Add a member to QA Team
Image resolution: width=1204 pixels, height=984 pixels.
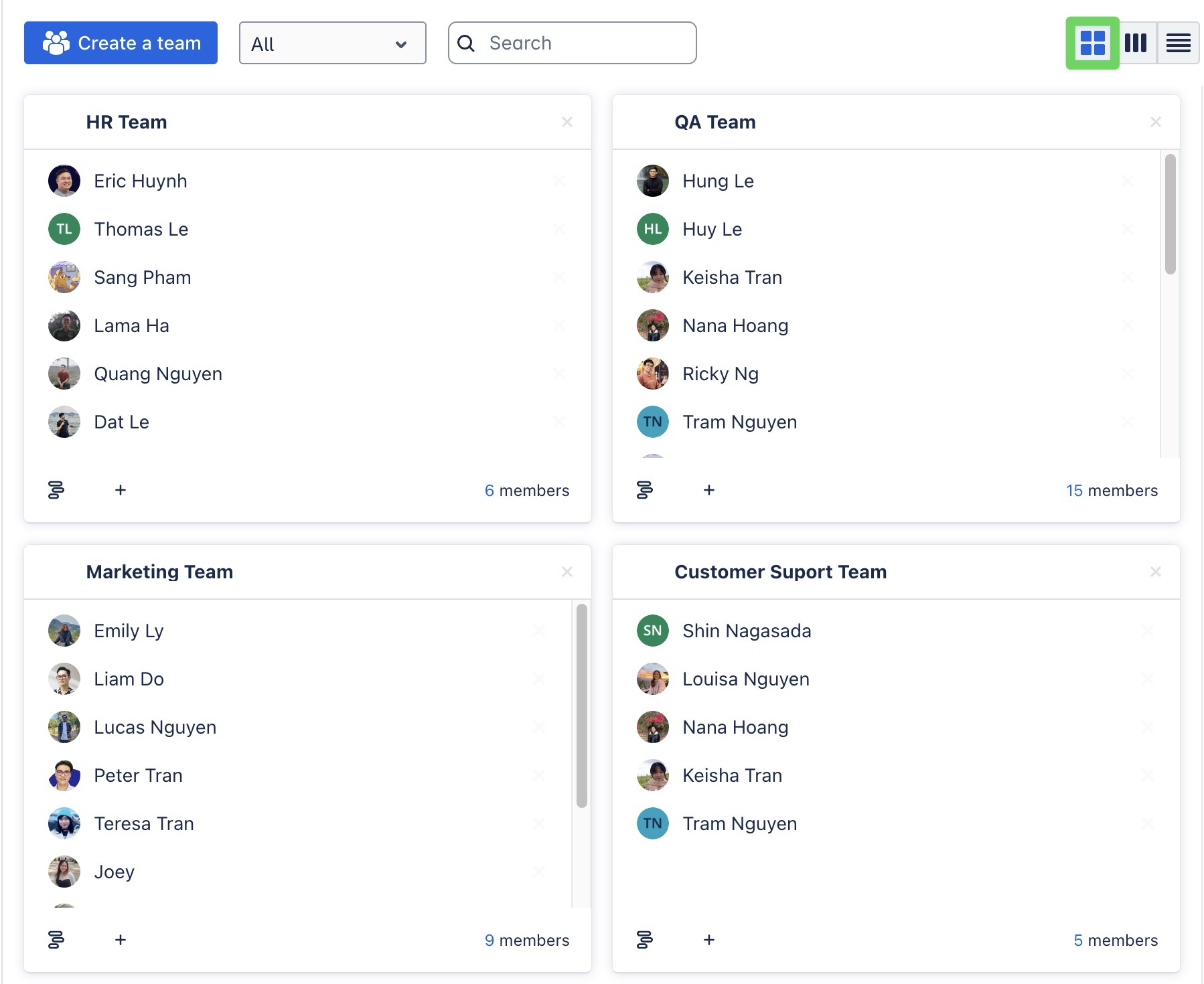pyautogui.click(x=709, y=490)
